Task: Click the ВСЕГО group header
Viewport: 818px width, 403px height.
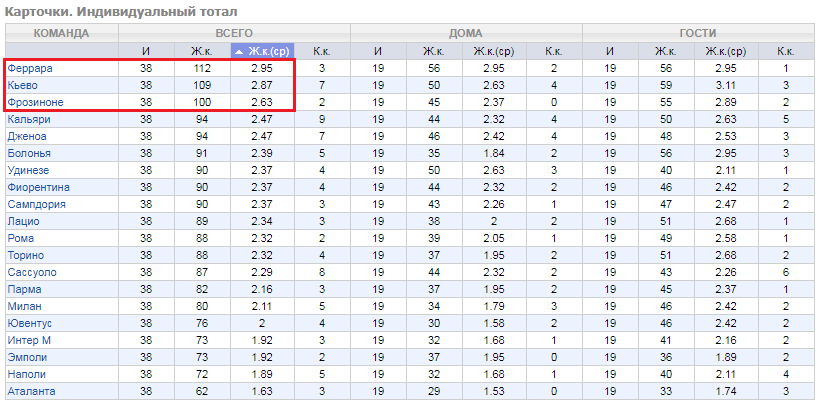Action: (x=234, y=33)
